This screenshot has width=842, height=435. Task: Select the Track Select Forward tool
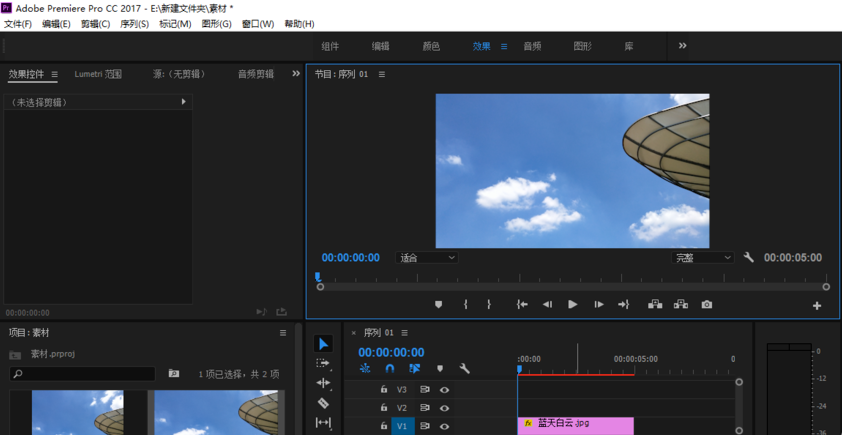(323, 363)
